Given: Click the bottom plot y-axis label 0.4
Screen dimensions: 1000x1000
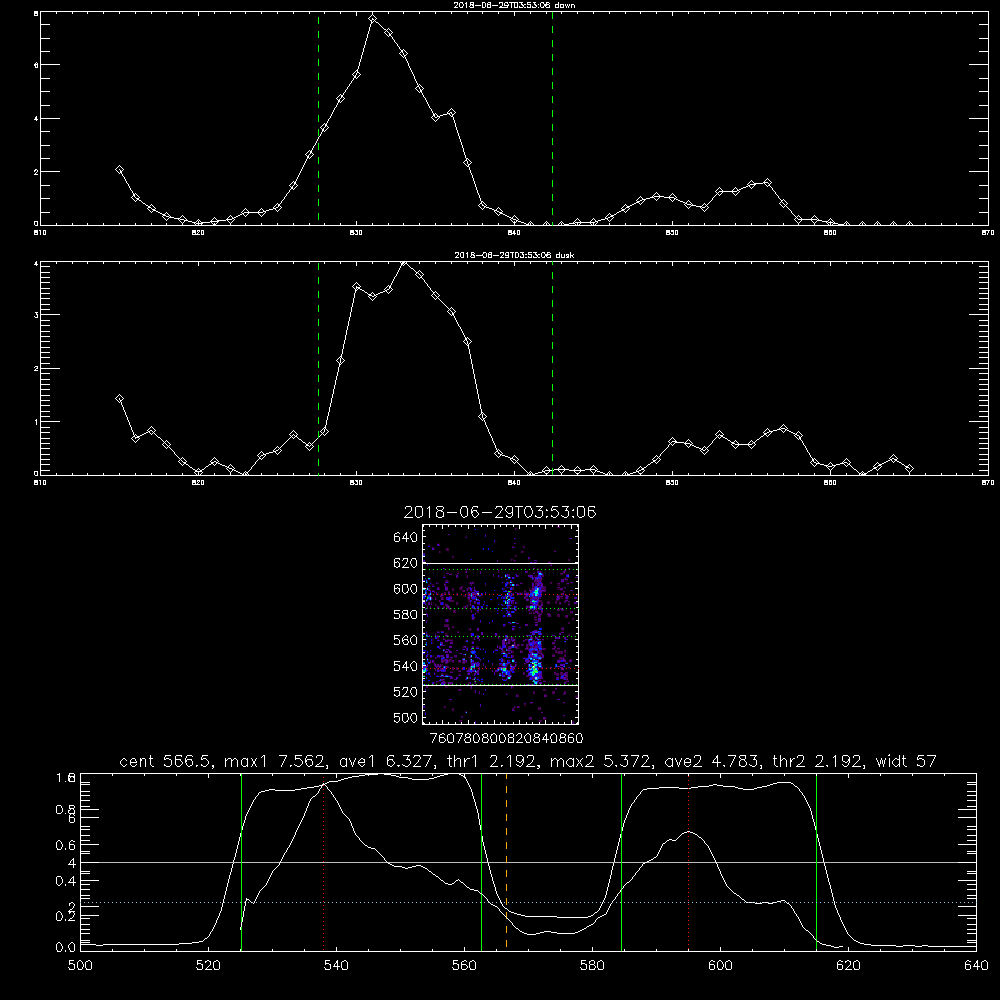Looking at the screenshot, I should (66, 881).
